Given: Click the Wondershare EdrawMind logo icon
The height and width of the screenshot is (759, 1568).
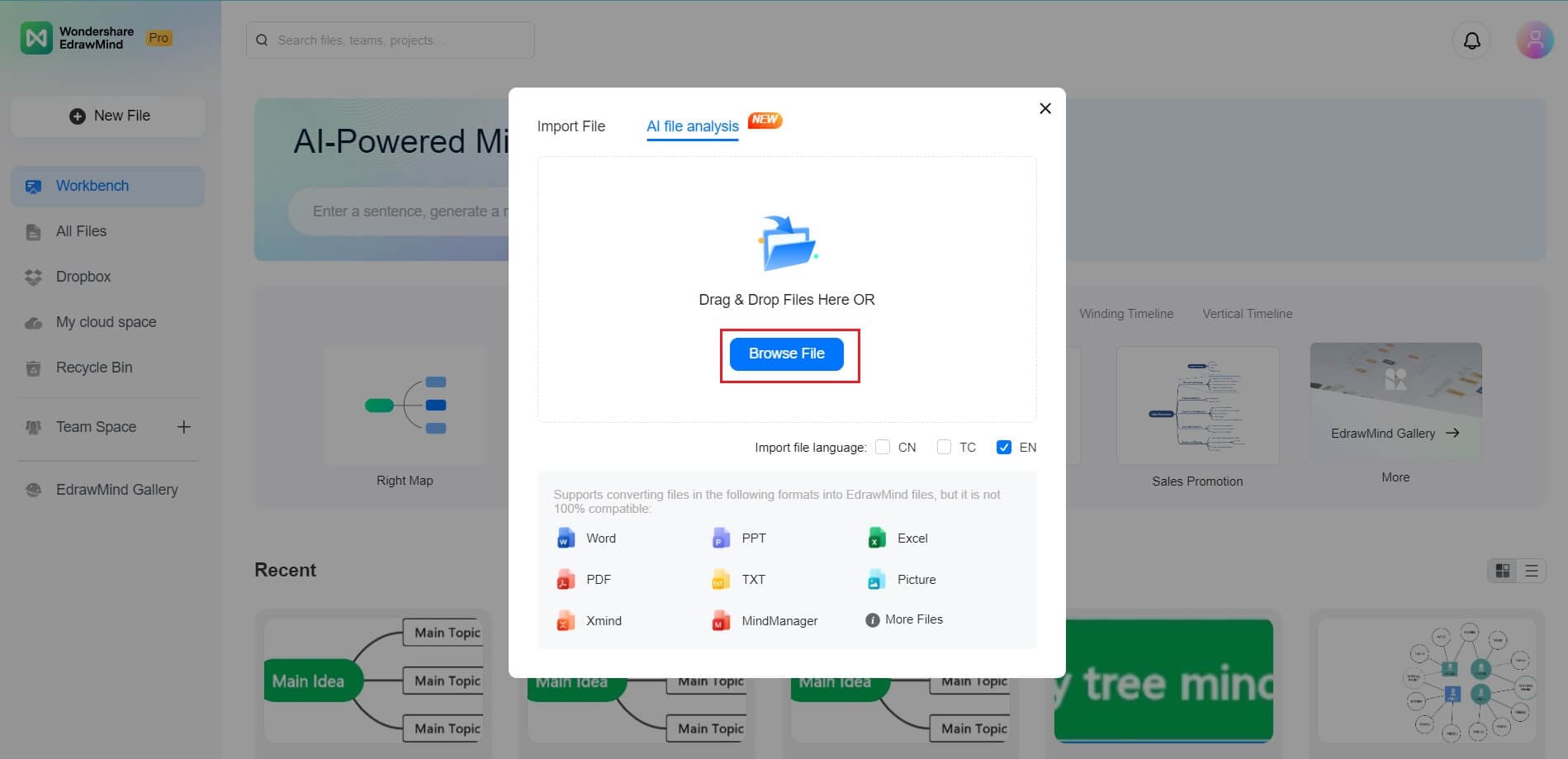Looking at the screenshot, I should 36,38.
